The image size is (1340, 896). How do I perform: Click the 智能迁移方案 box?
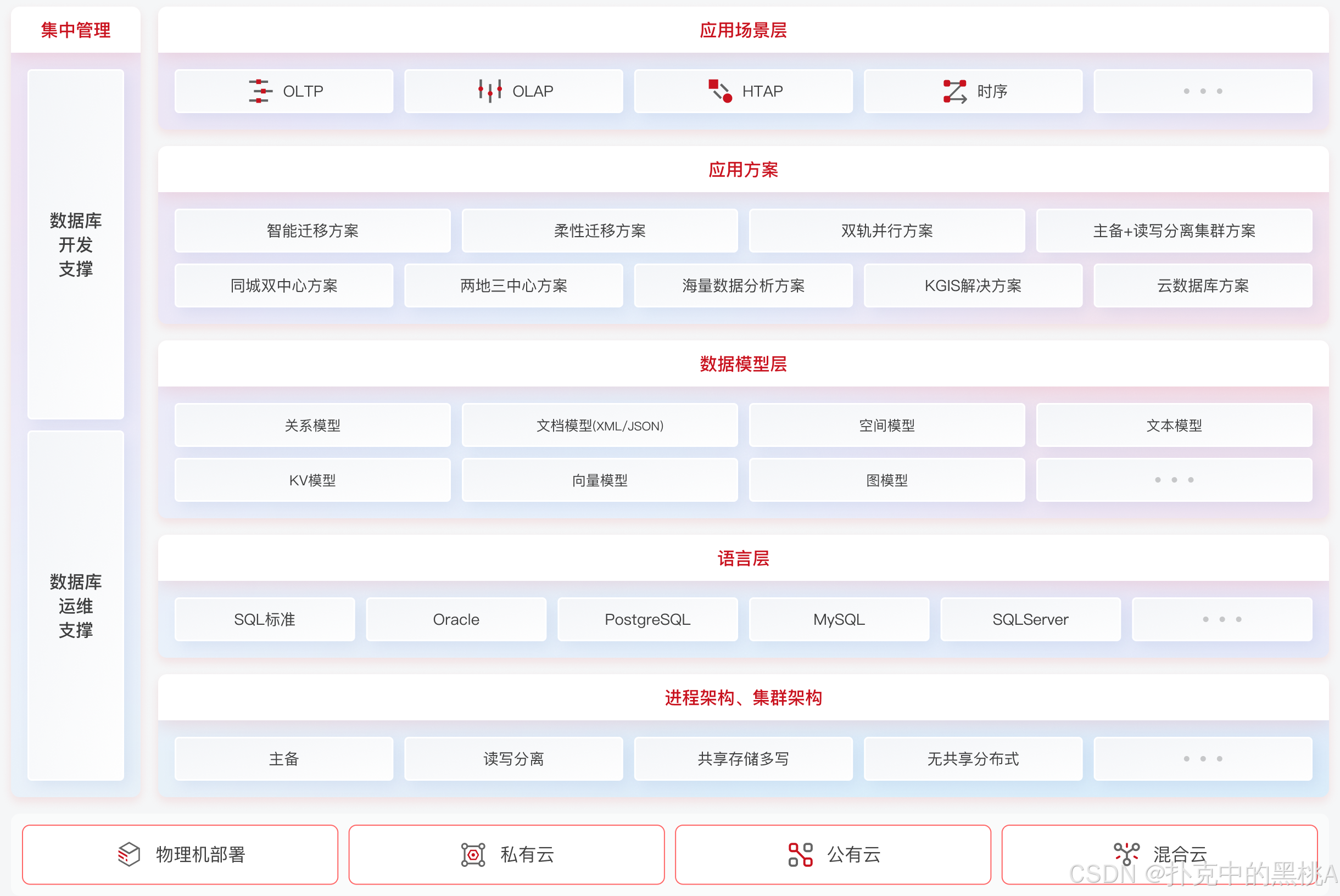(312, 231)
